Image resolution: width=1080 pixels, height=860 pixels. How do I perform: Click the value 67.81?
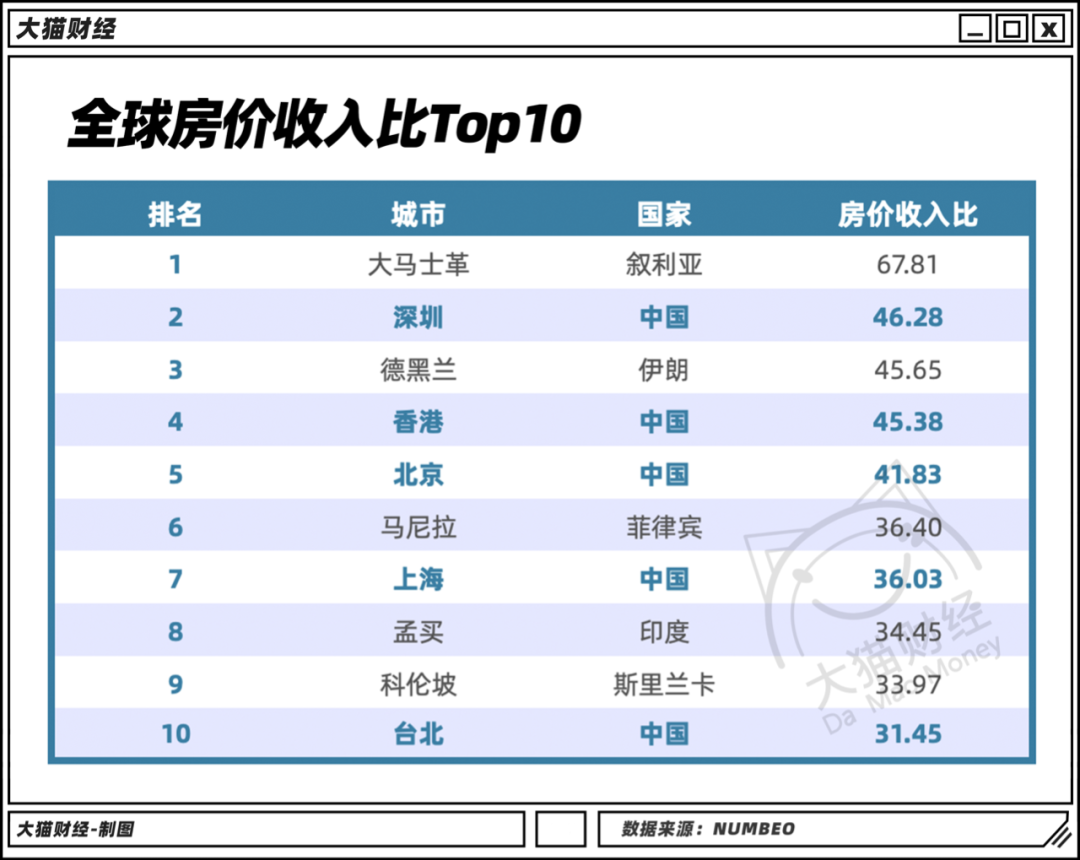[x=907, y=264]
